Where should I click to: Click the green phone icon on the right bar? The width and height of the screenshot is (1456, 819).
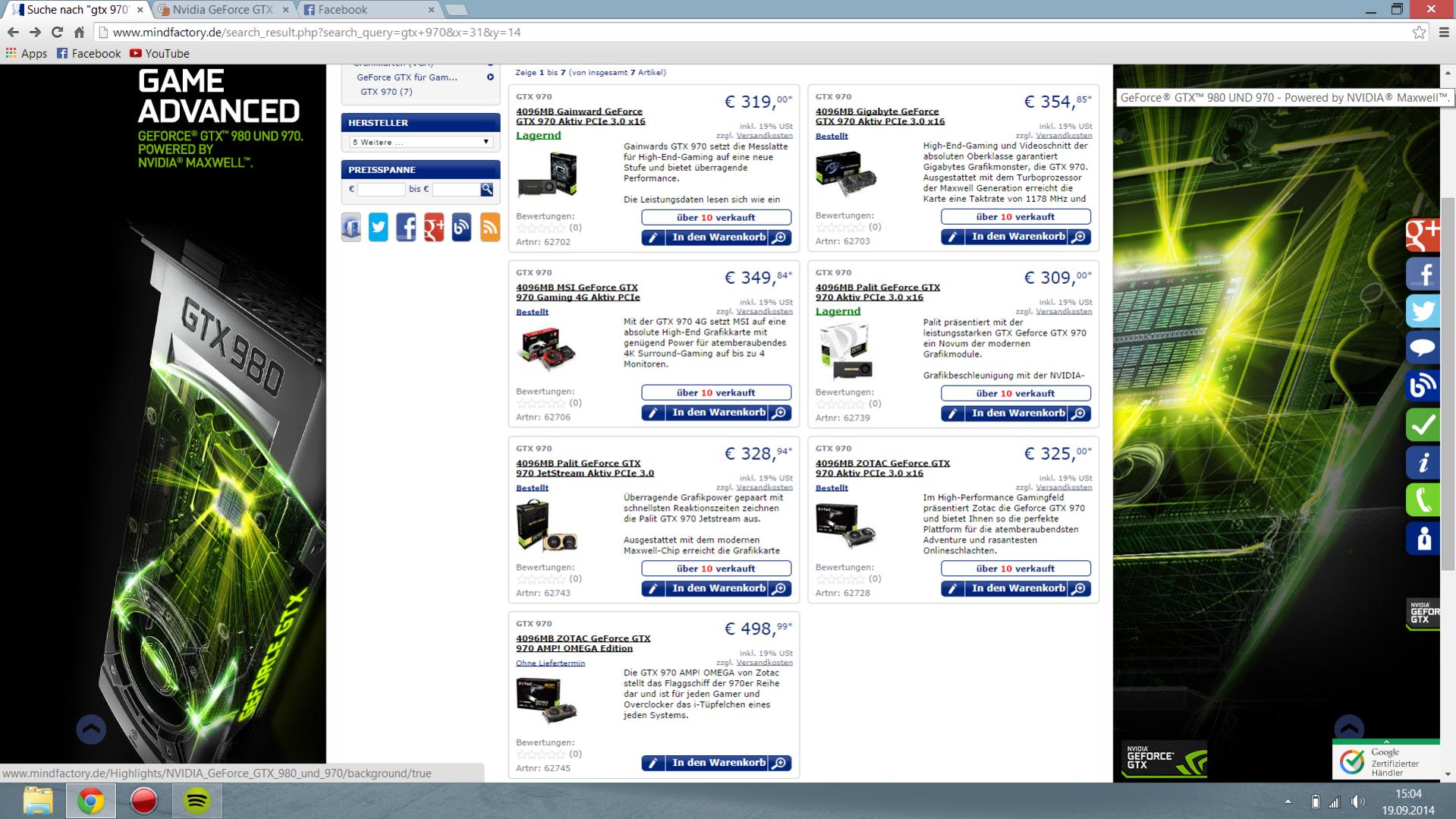click(x=1423, y=500)
